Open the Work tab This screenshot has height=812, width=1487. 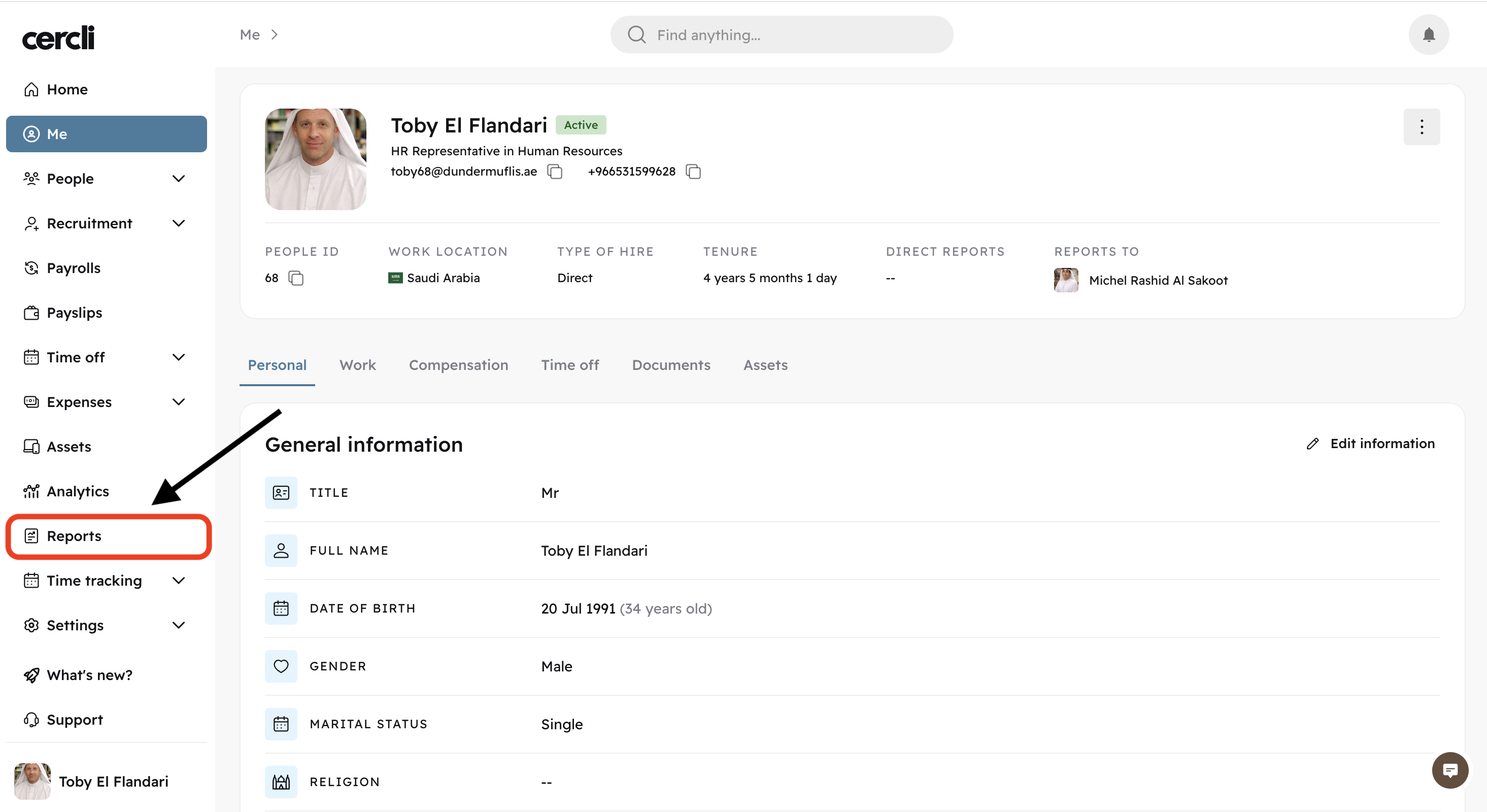coord(357,365)
